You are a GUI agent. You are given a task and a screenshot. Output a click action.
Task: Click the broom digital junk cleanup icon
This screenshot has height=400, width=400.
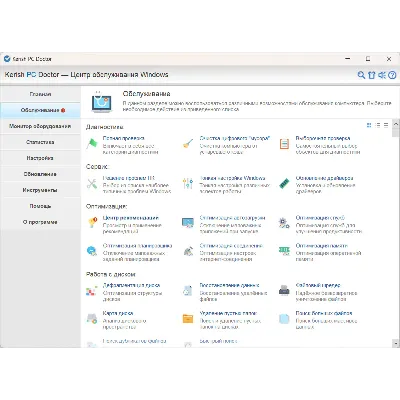pyautogui.click(x=188, y=144)
